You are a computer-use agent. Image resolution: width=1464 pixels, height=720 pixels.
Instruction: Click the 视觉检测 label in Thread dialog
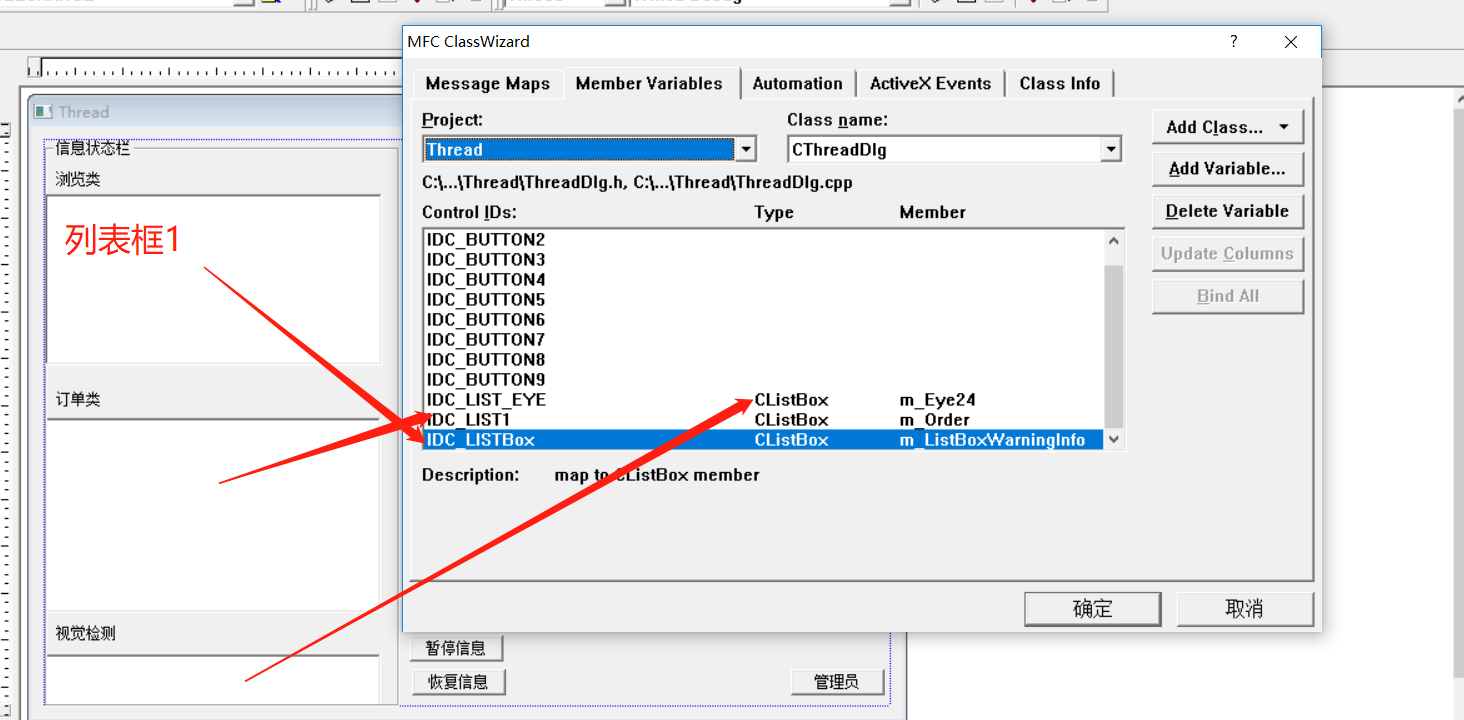pos(85,634)
